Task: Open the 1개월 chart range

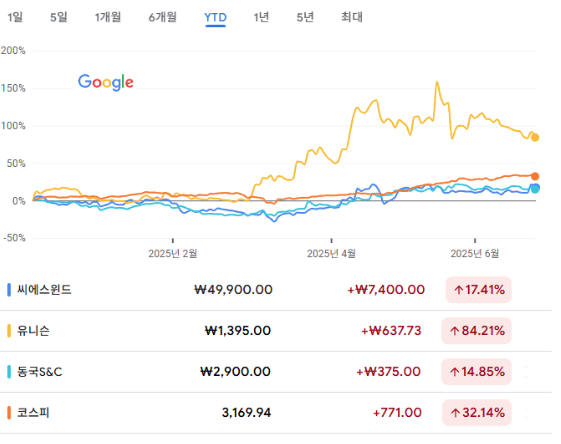Action: pos(108,17)
